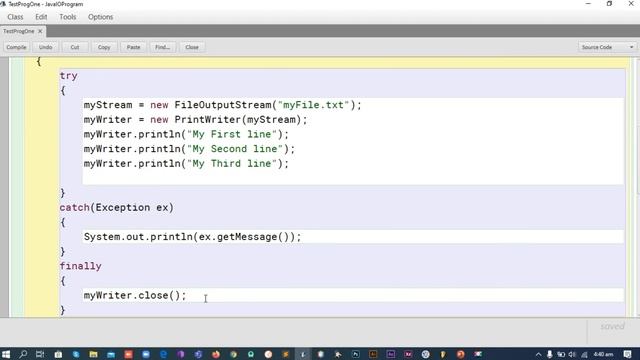Viewport: 640px width, 360px height.
Task: Open Windows search from the taskbar
Action: tap(23, 354)
